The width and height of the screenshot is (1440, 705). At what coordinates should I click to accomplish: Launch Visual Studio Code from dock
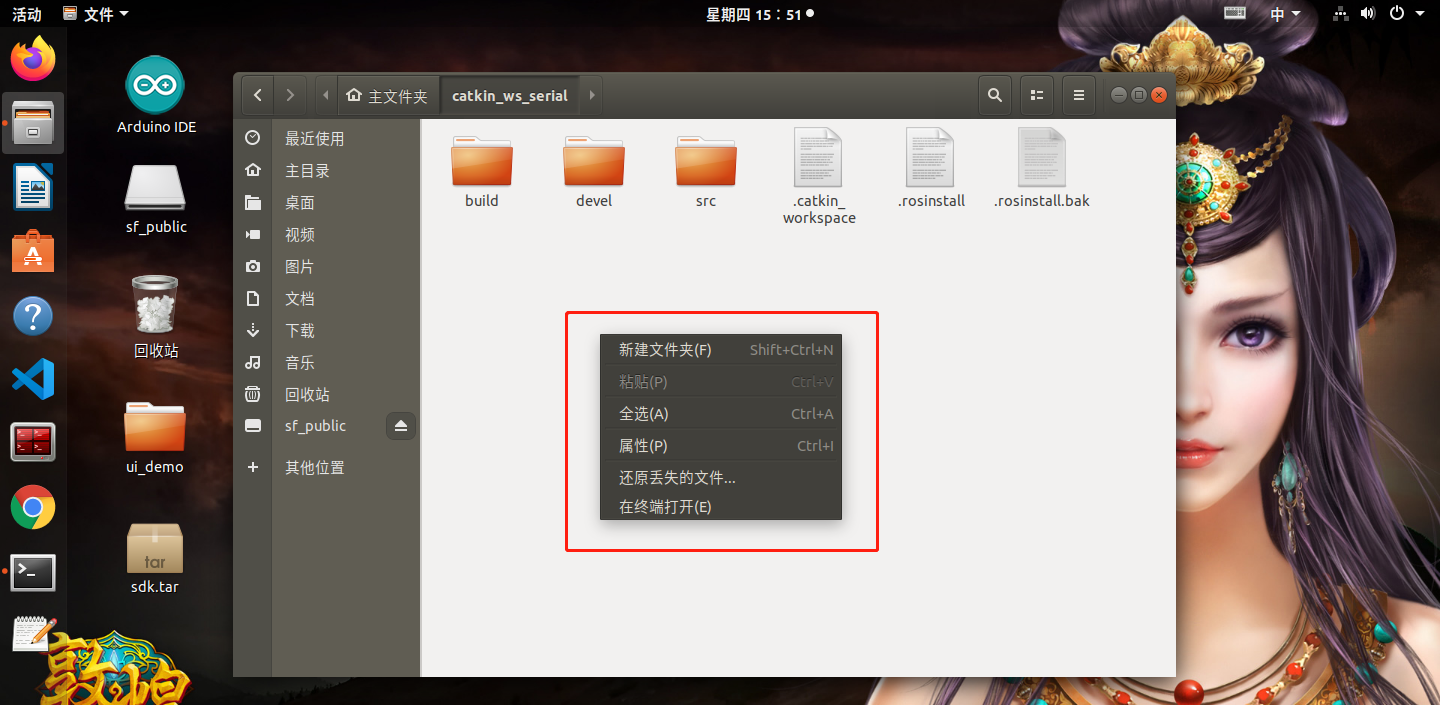(33, 380)
